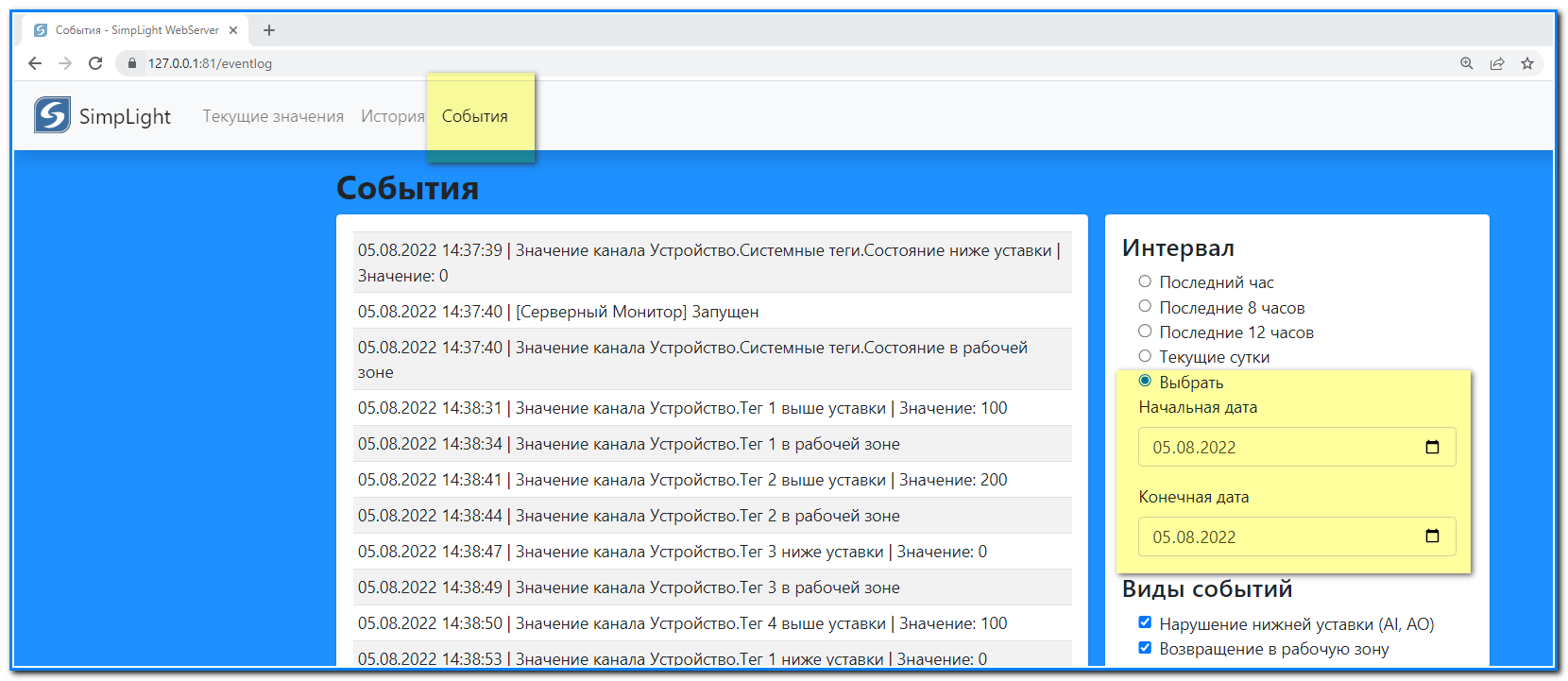Select event 14:38:44 Тег 2 в рабочей зоне
Viewport: 1568px width, 681px height.
click(712, 516)
